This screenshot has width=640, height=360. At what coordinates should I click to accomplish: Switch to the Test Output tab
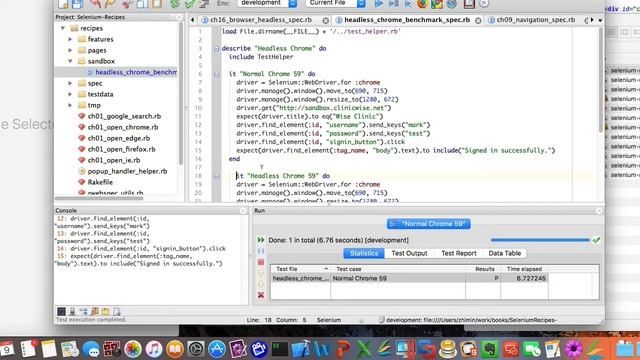click(x=409, y=253)
